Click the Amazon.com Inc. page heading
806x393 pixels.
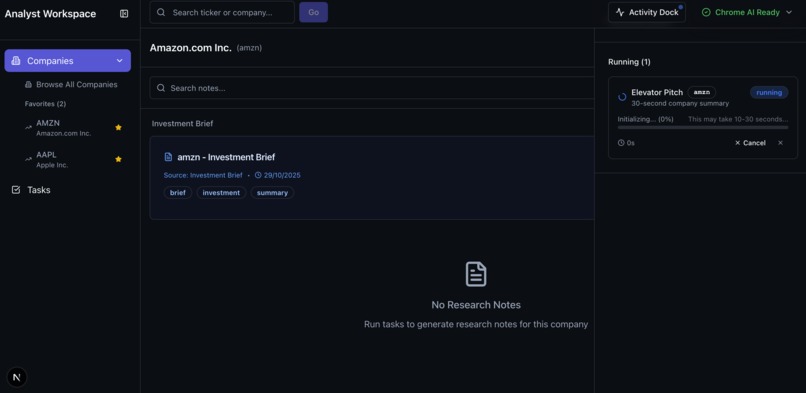pos(191,48)
